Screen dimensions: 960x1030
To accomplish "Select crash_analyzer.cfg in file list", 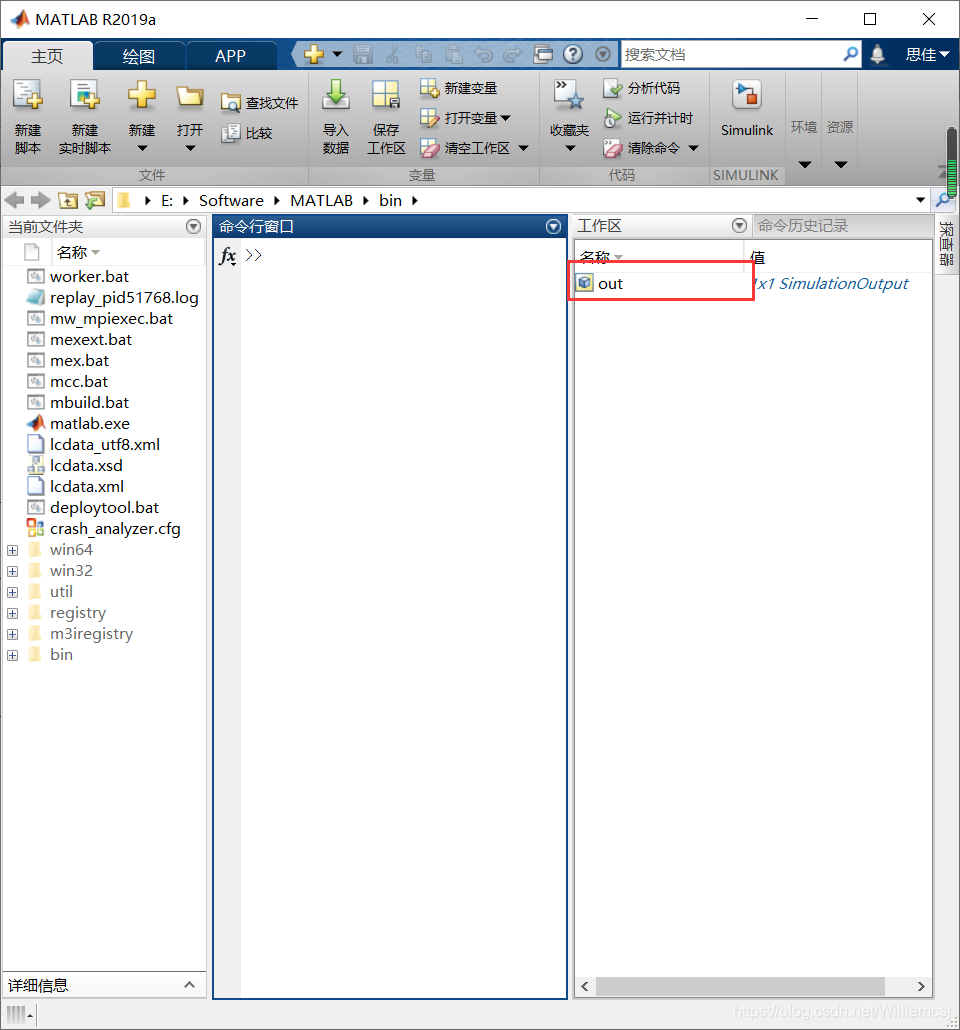I will 115,529.
